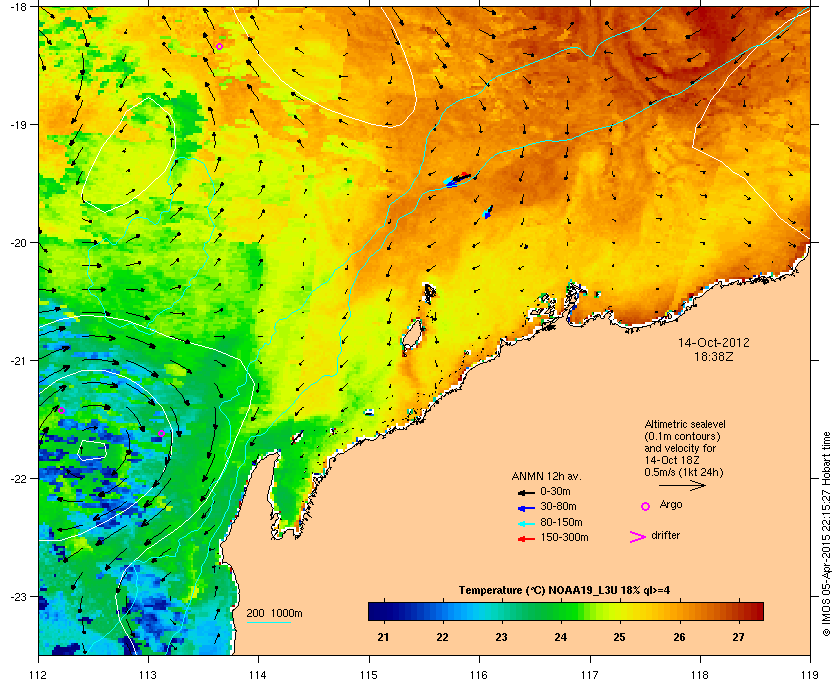The height and width of the screenshot is (680, 840).
Task: Click the longitude axis label 112
Action: 39,674
